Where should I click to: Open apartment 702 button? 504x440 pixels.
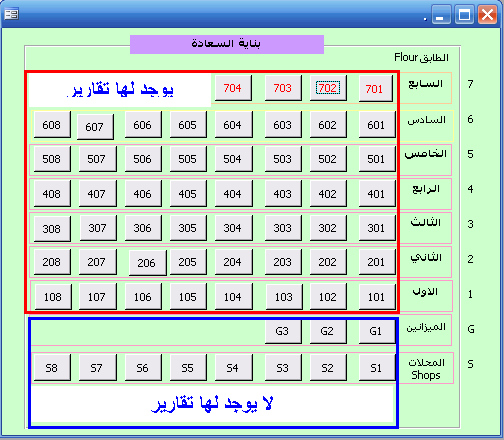pyautogui.click(x=328, y=88)
